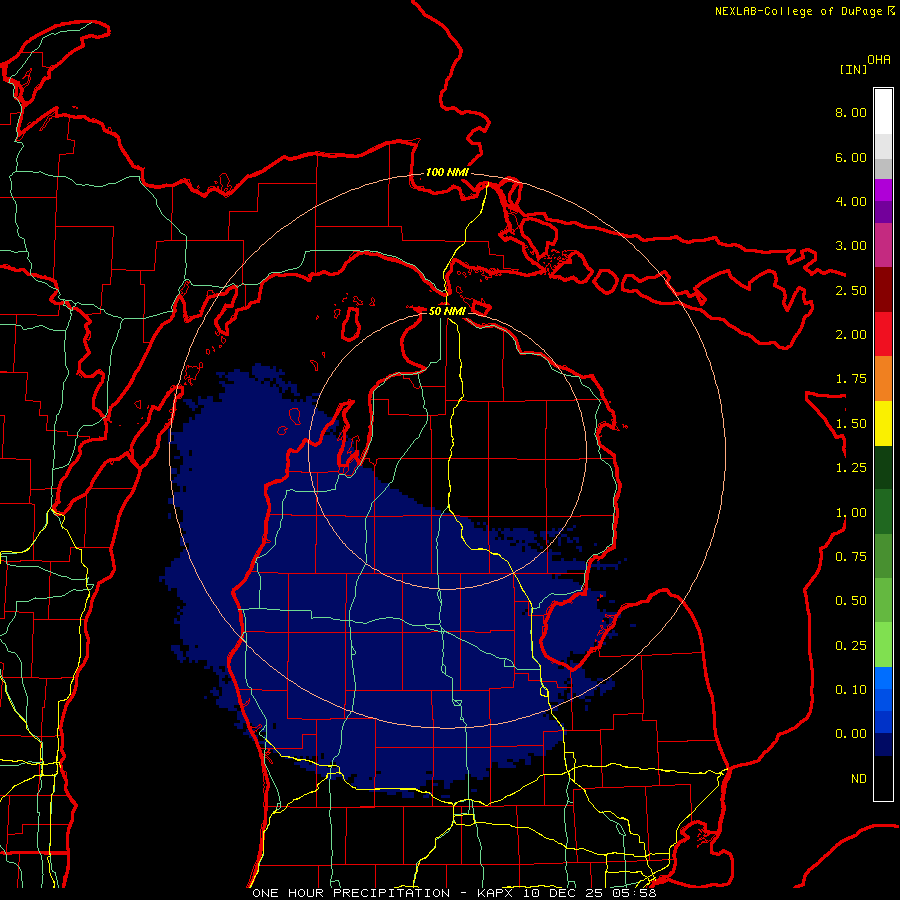
Task: Click the 0.10 legend value
Action: tap(851, 690)
